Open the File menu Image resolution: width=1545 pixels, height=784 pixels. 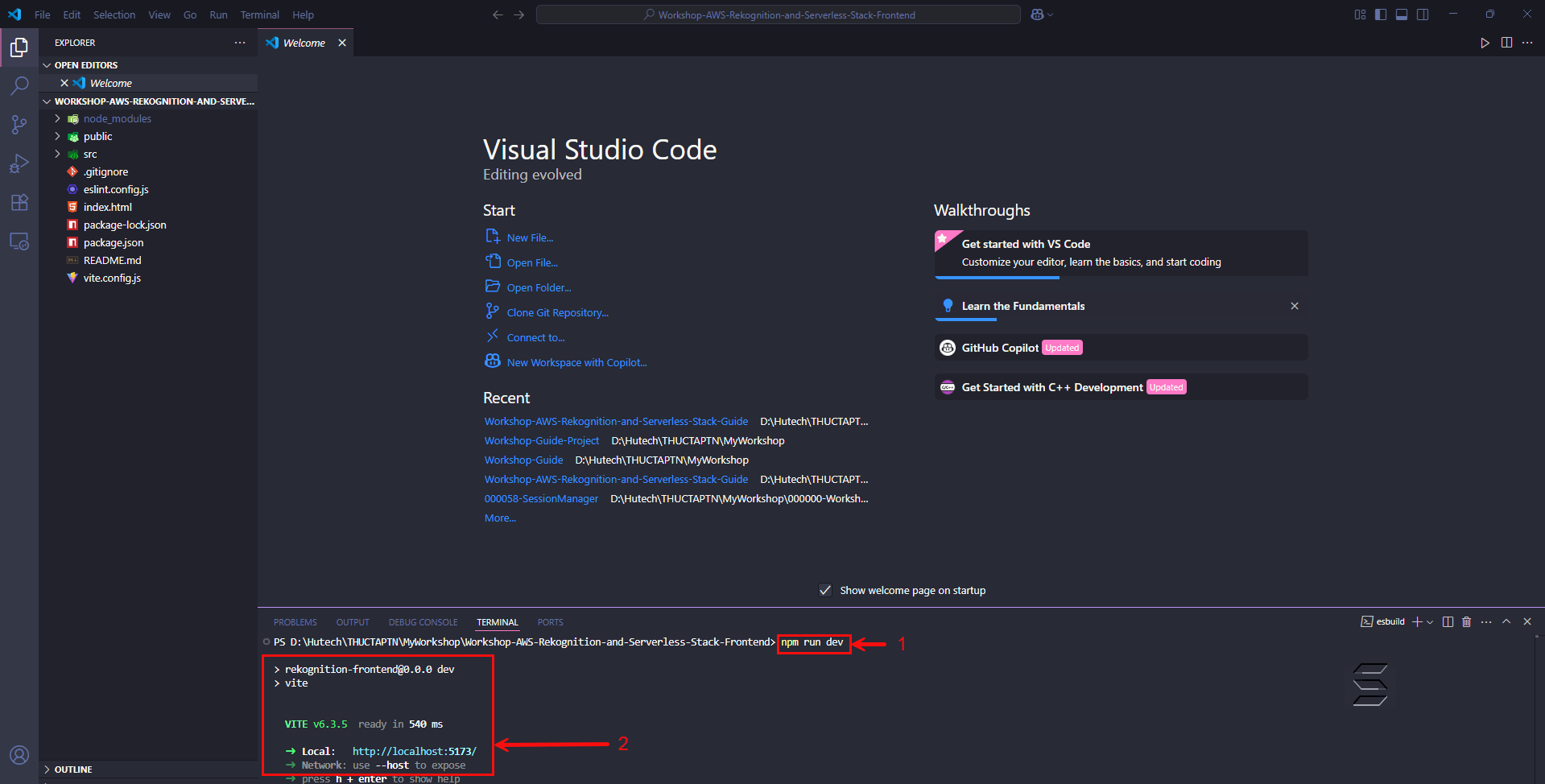pyautogui.click(x=43, y=14)
